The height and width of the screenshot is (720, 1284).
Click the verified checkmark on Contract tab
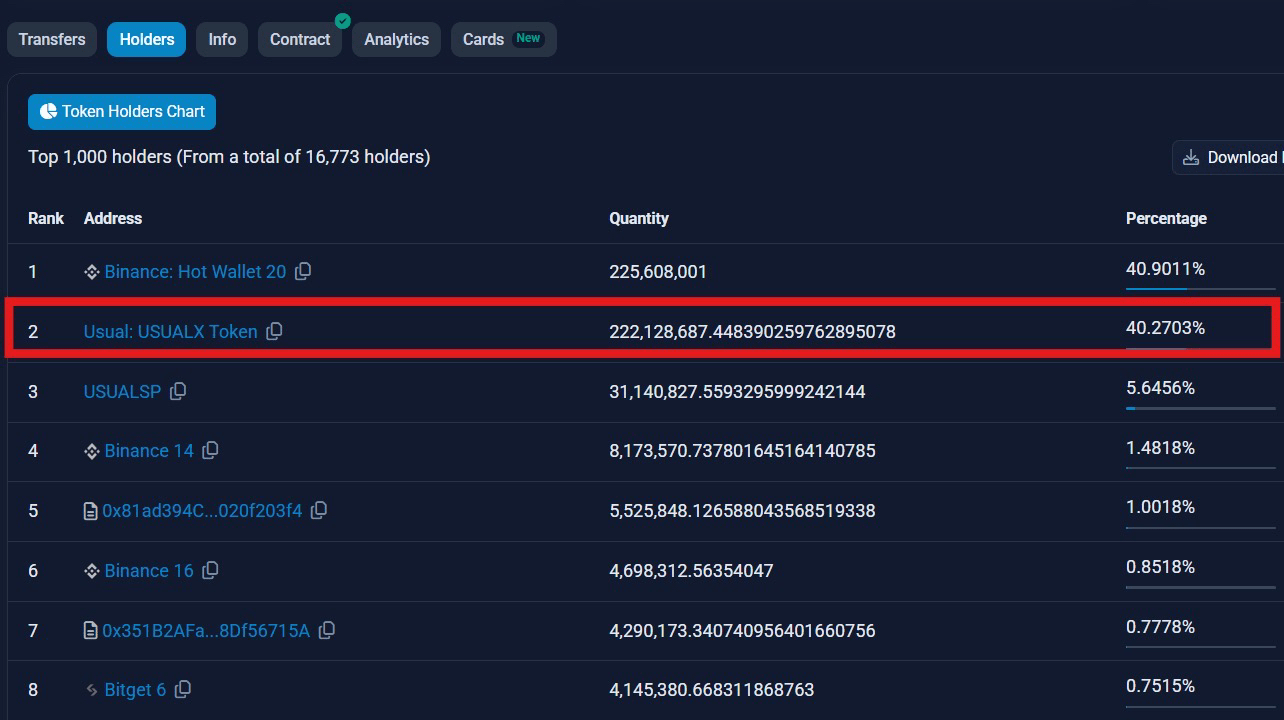coord(343,21)
